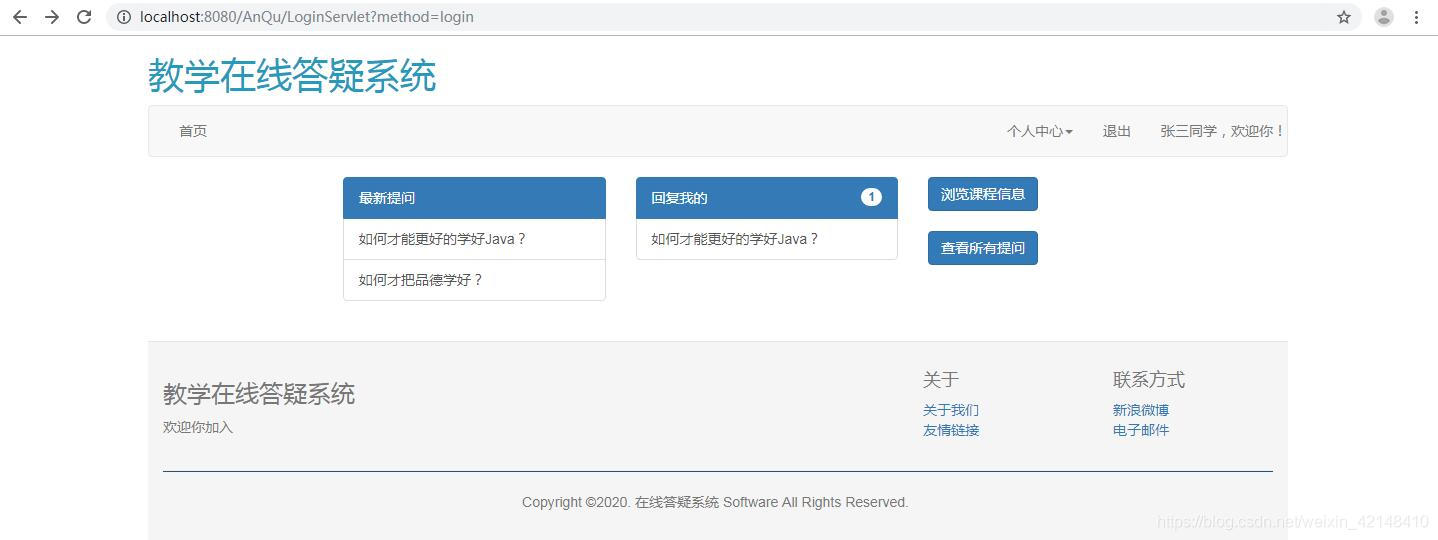Click the 教学在线答疑系统 site title
Viewport: 1438px width, 540px height.
point(292,75)
